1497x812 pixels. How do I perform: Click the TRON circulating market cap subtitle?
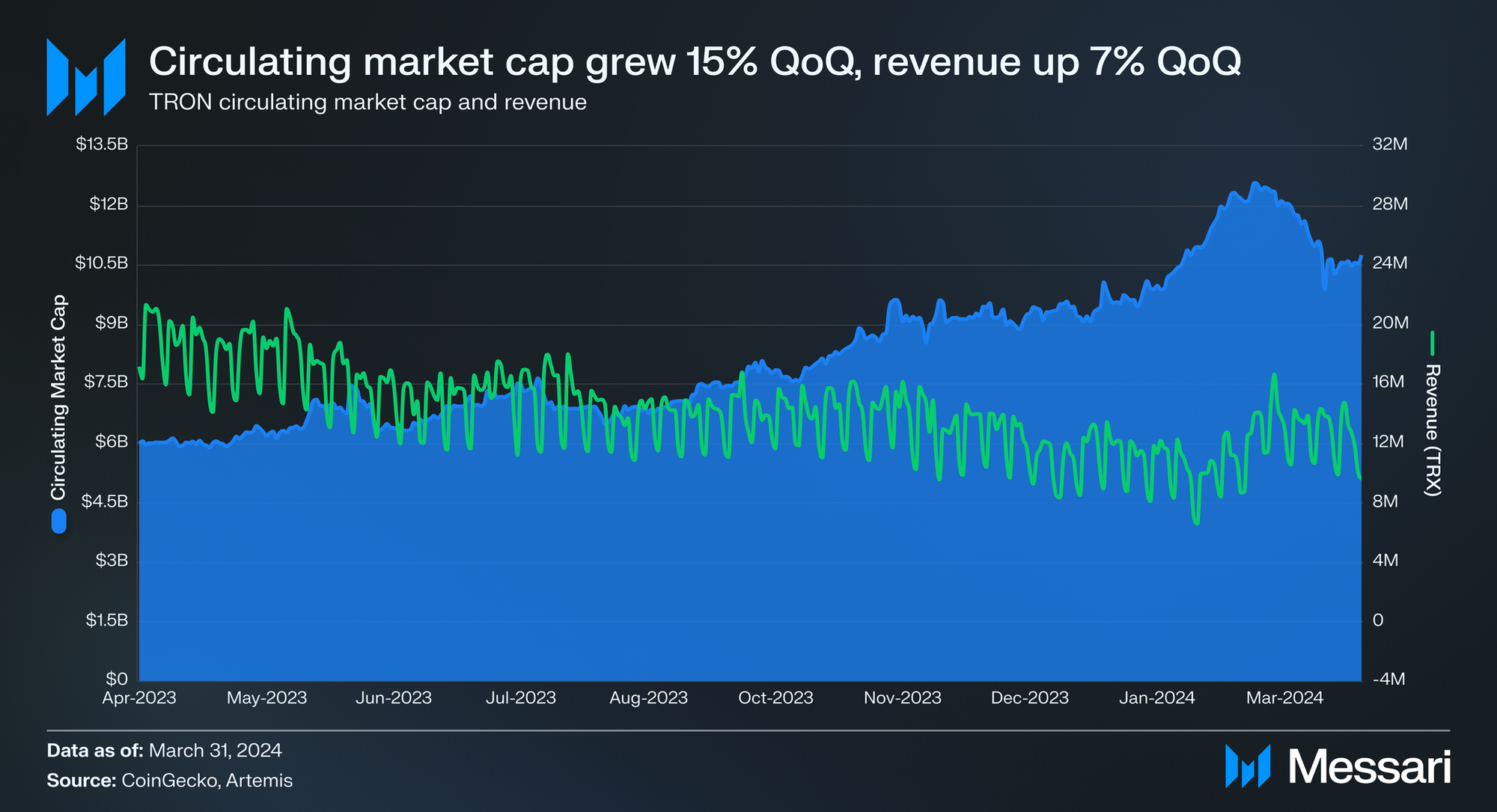[368, 103]
